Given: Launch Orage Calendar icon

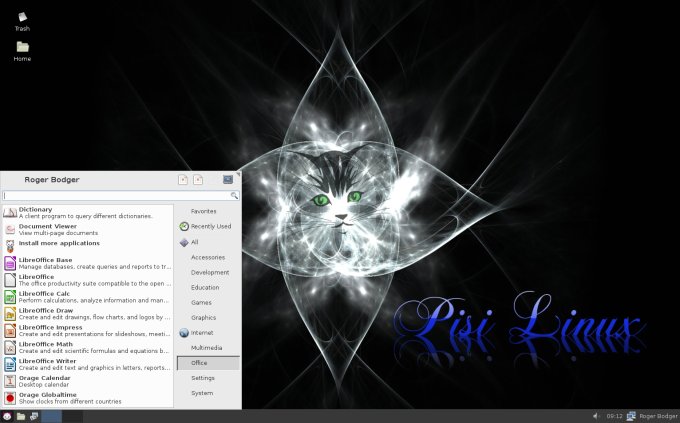Looking at the screenshot, I should pos(10,381).
